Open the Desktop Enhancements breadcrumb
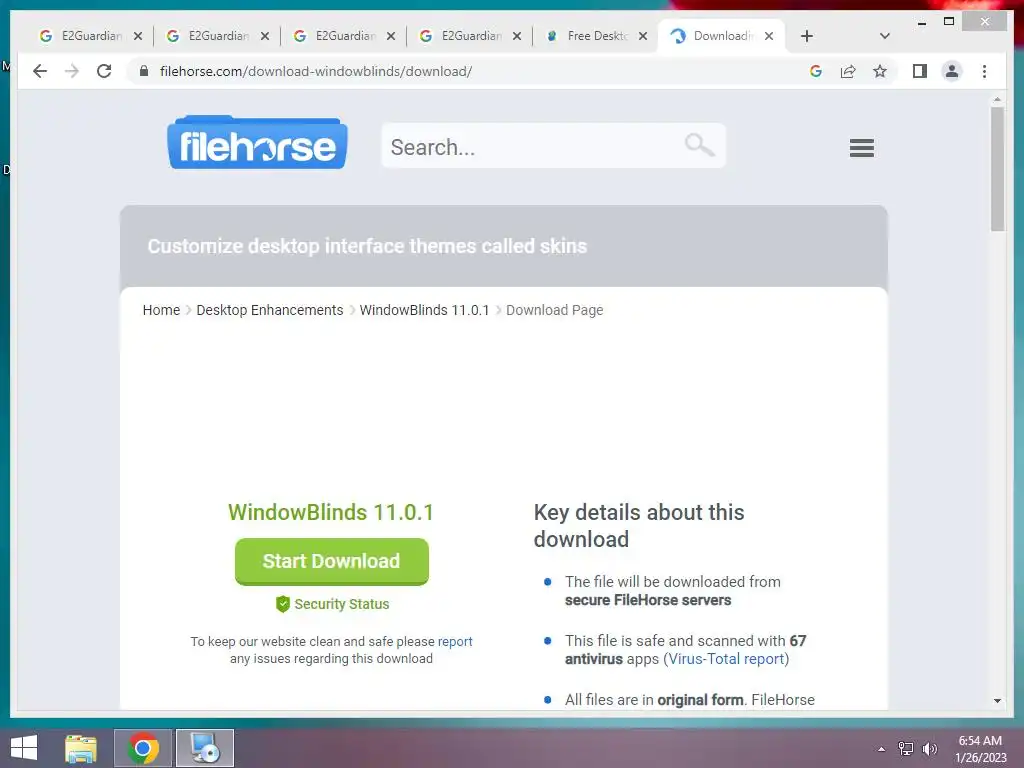Screen dimensions: 1024x768 coord(270,310)
